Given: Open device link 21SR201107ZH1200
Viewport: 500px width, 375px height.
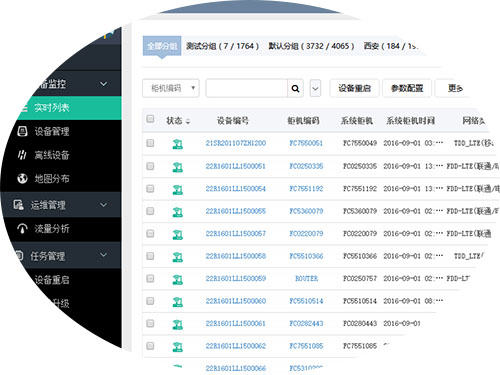Looking at the screenshot, I should coord(236,143).
